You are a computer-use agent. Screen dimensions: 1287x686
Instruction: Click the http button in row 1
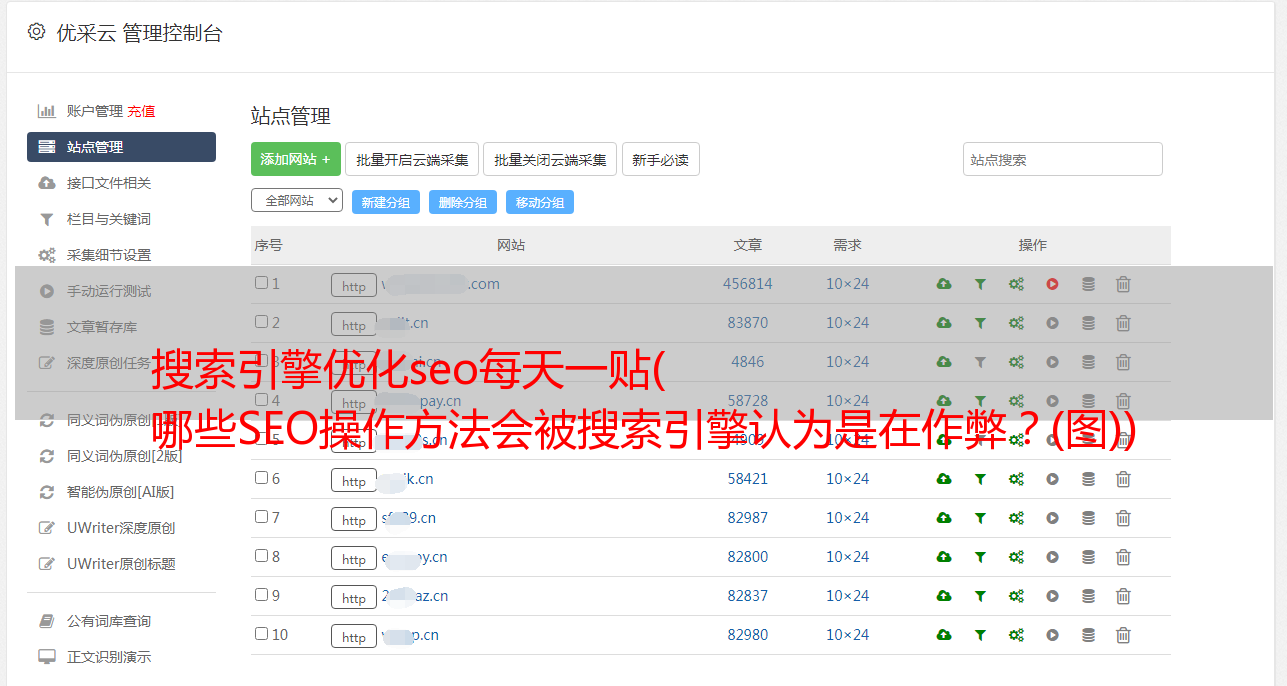click(x=354, y=285)
